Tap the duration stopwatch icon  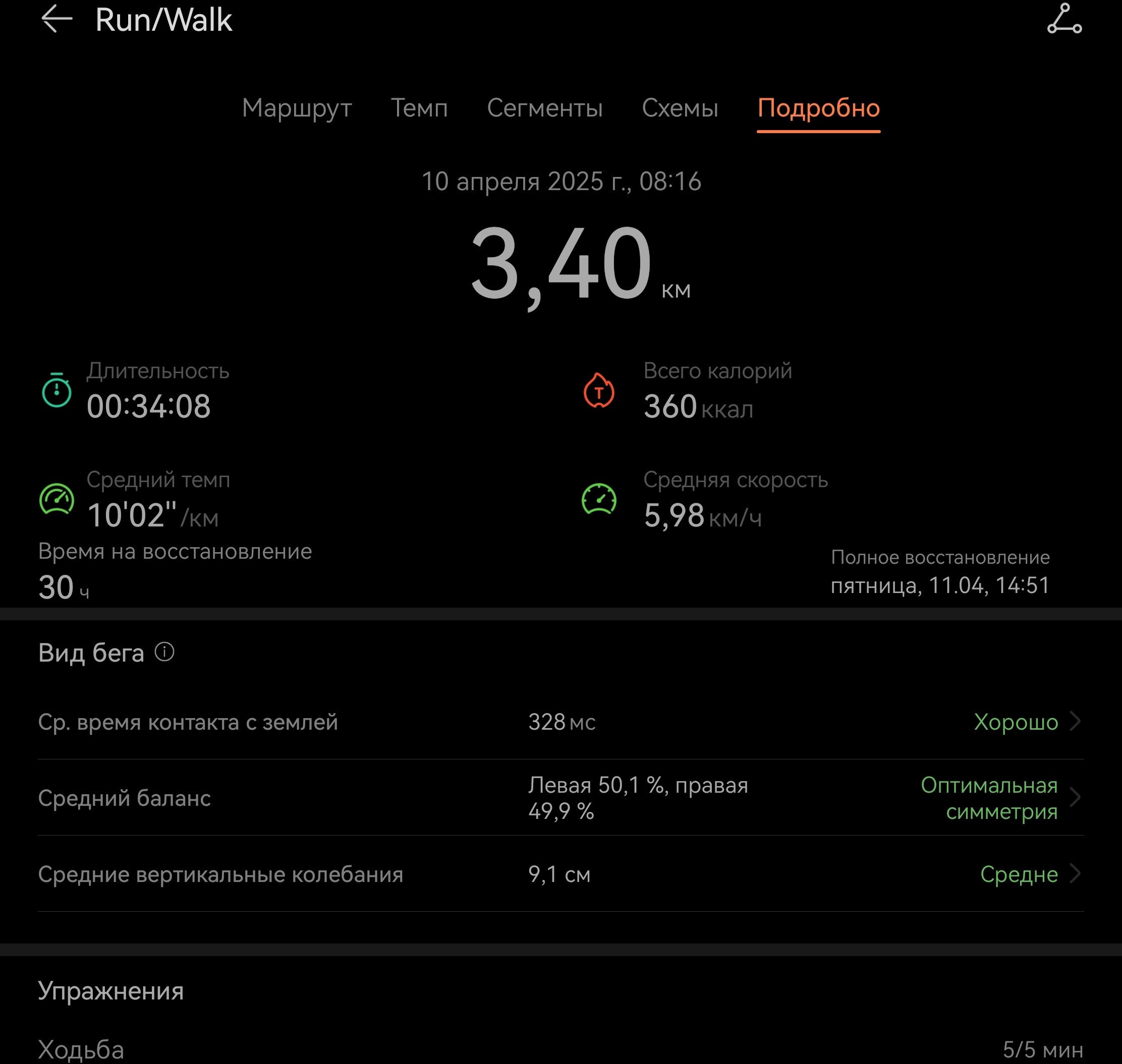(57, 390)
